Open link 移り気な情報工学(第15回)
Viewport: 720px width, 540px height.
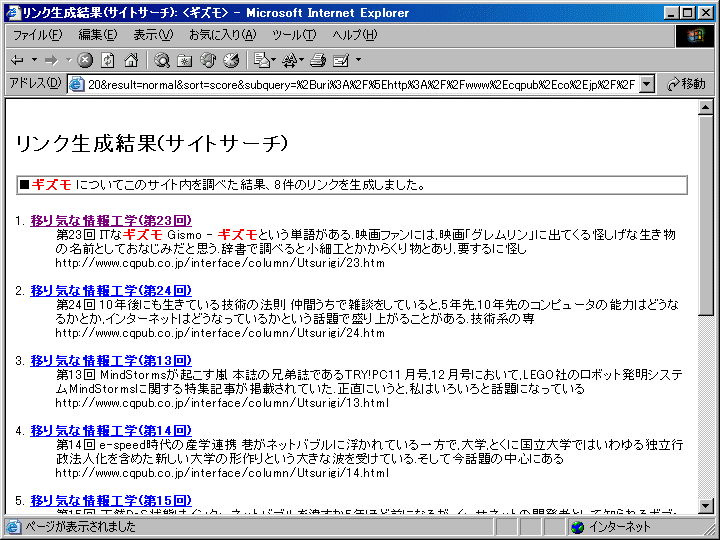111,501
